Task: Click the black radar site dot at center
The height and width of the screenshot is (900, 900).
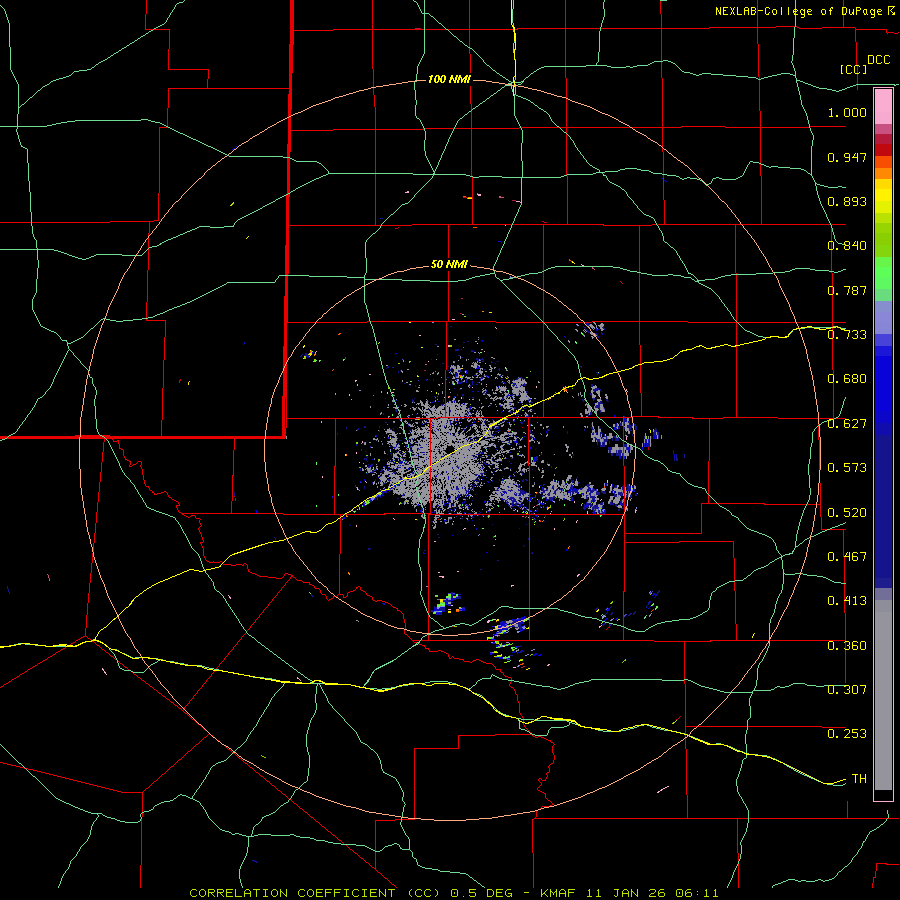Action: [450, 449]
